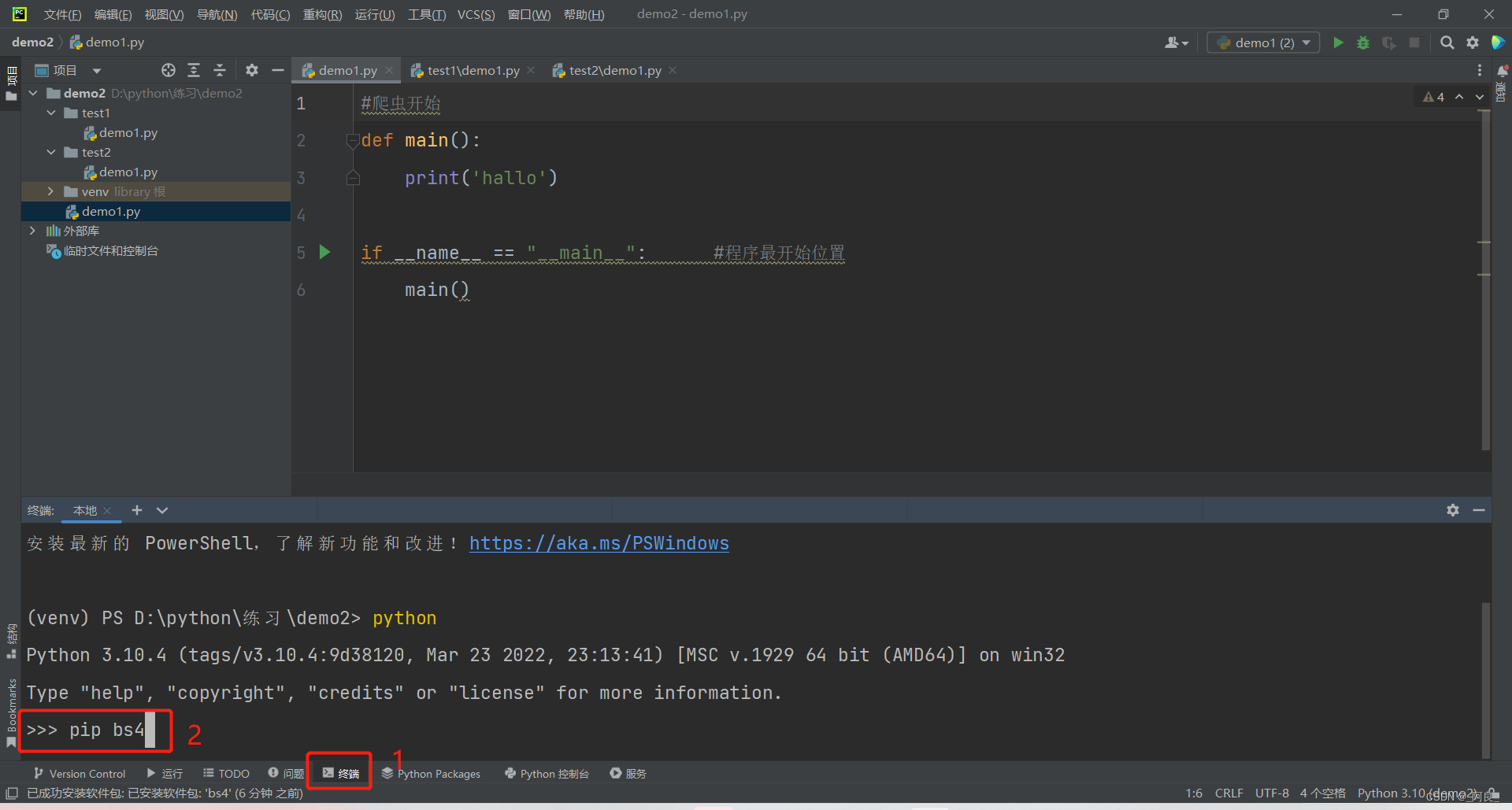Image resolution: width=1512 pixels, height=810 pixels.
Task: Expand the venv library folder
Action: coord(51,191)
